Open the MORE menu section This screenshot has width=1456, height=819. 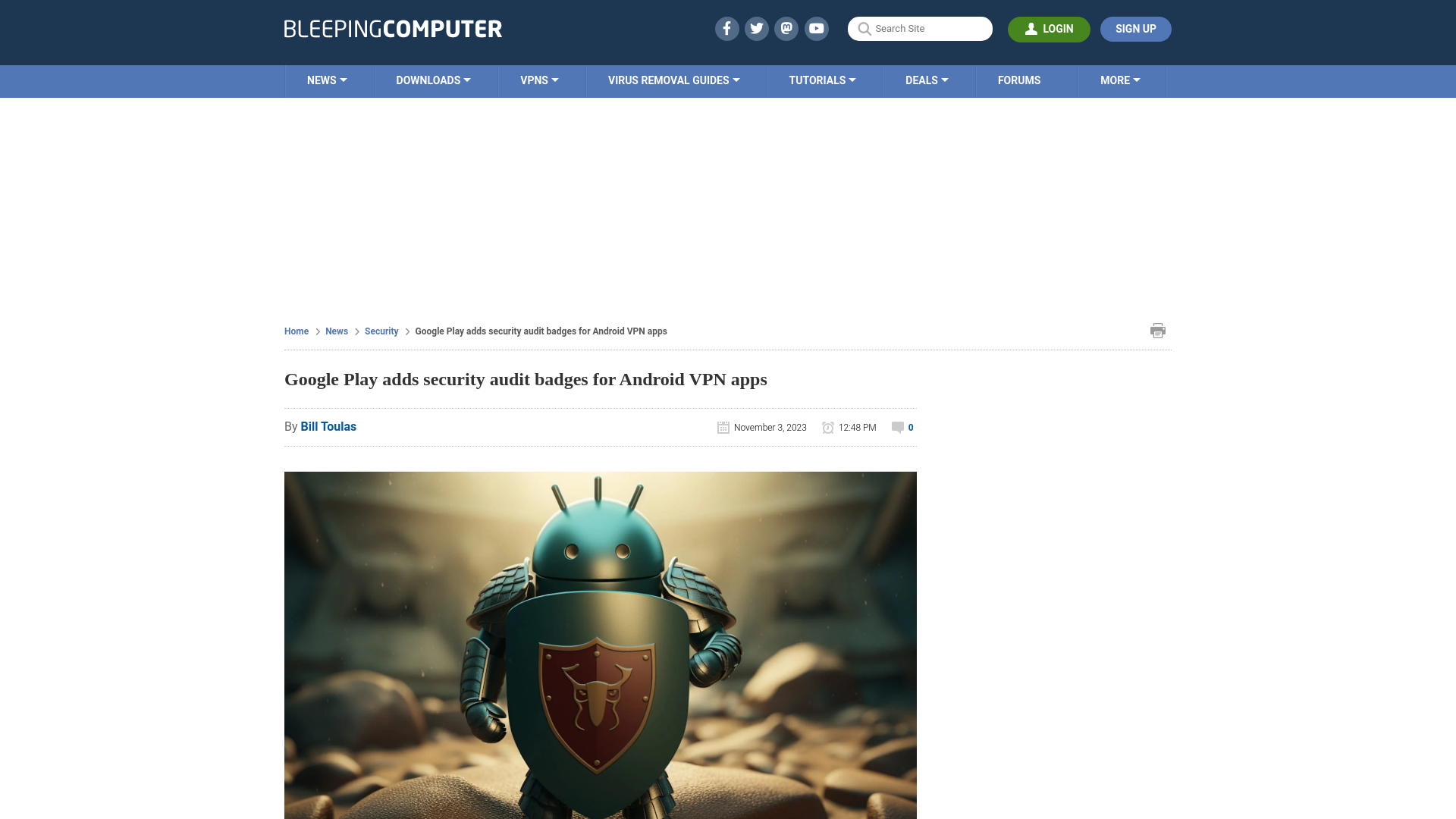click(x=1119, y=80)
